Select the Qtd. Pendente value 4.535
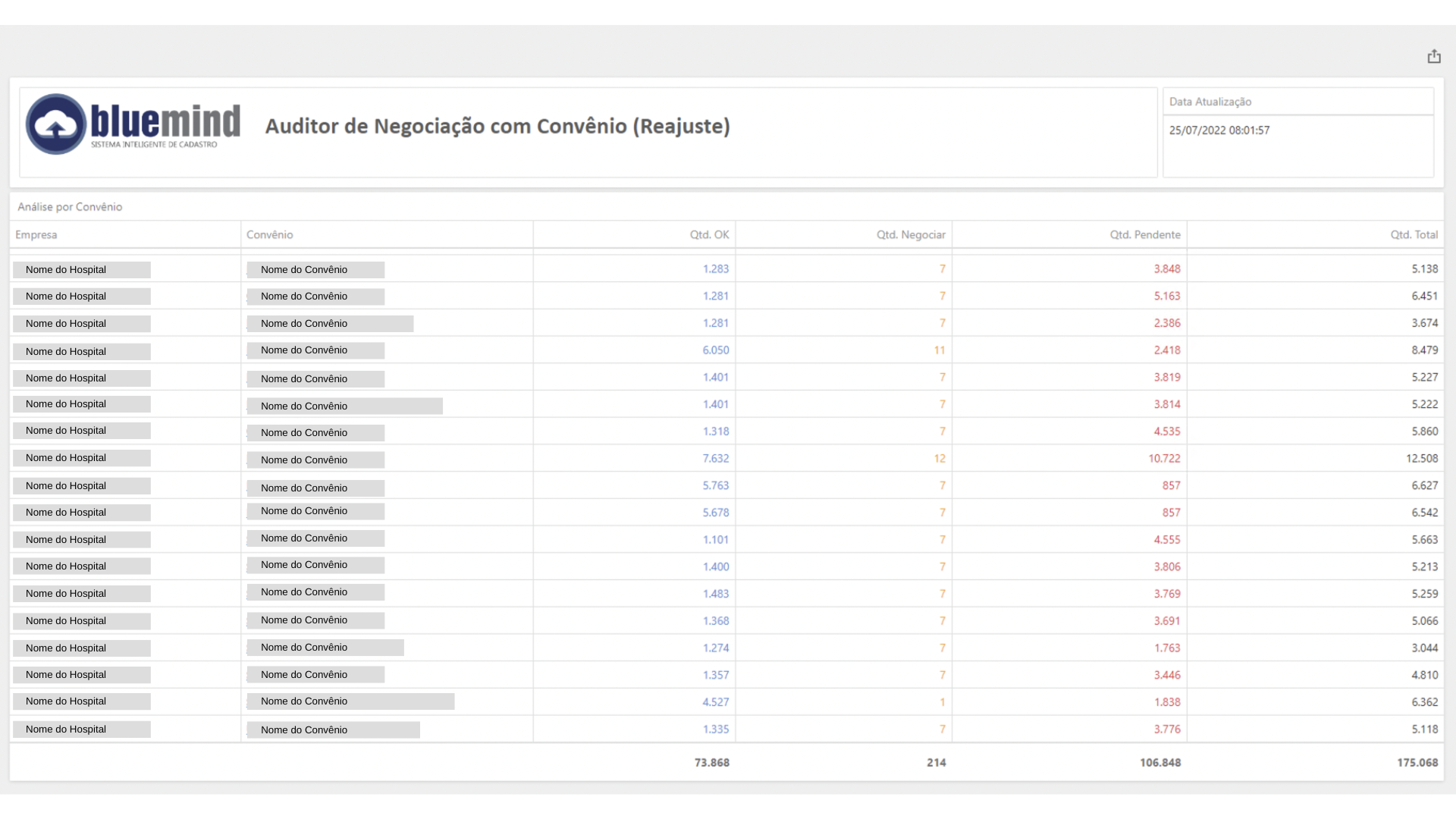Image resolution: width=1456 pixels, height=819 pixels. point(1167,431)
